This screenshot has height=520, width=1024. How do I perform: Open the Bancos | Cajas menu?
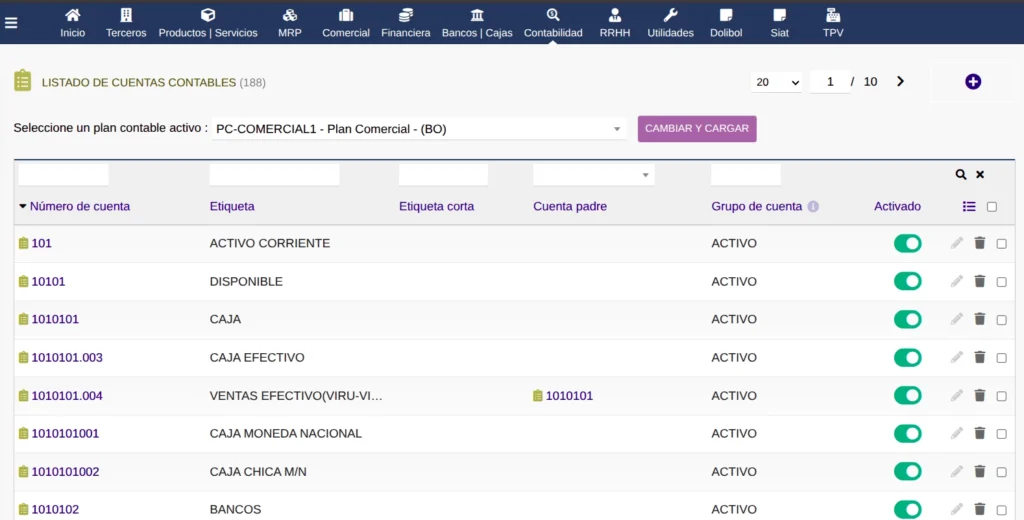click(x=477, y=23)
